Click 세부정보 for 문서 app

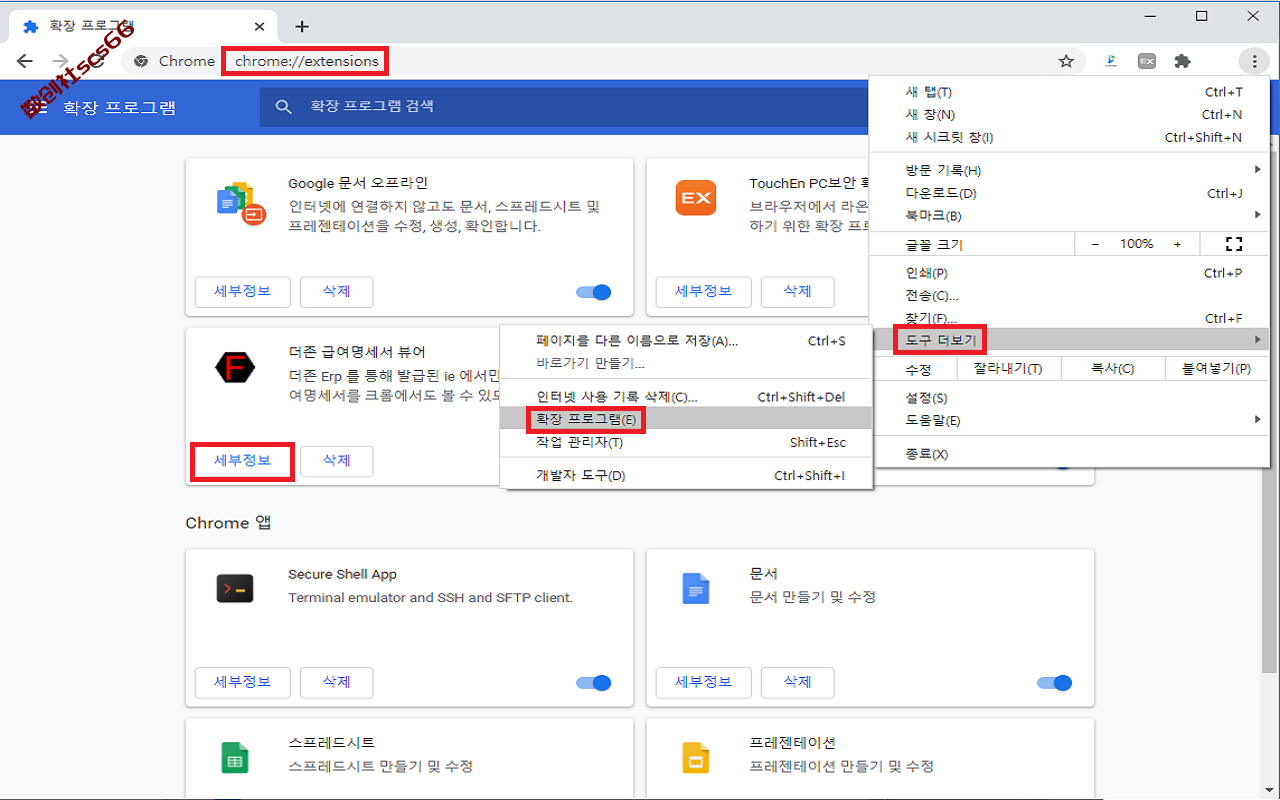pos(703,683)
